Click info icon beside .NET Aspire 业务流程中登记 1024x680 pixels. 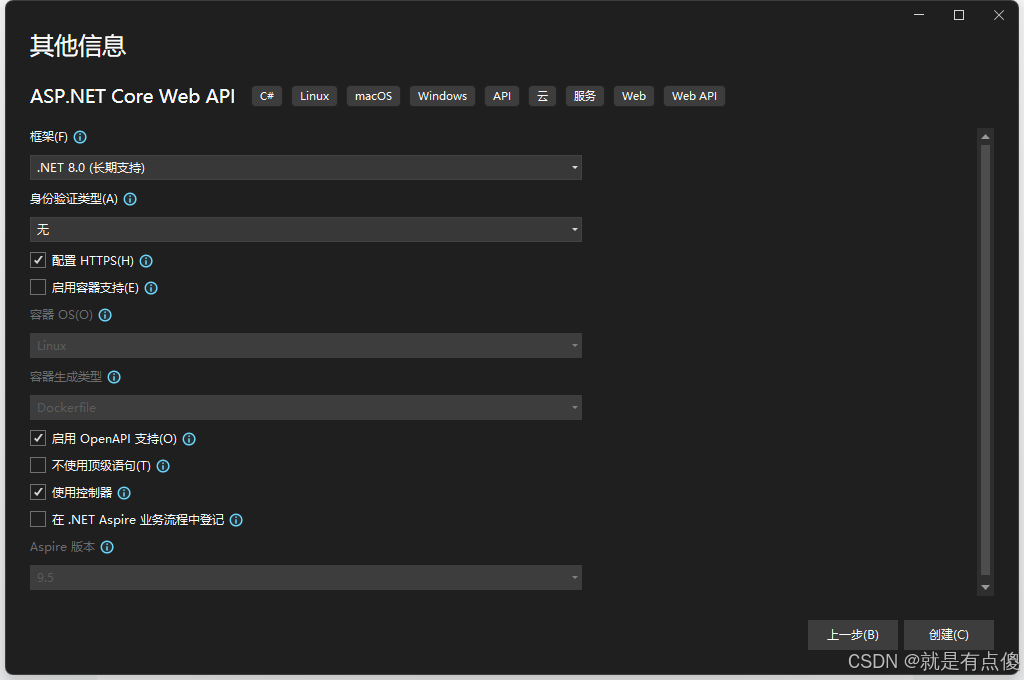pos(236,520)
